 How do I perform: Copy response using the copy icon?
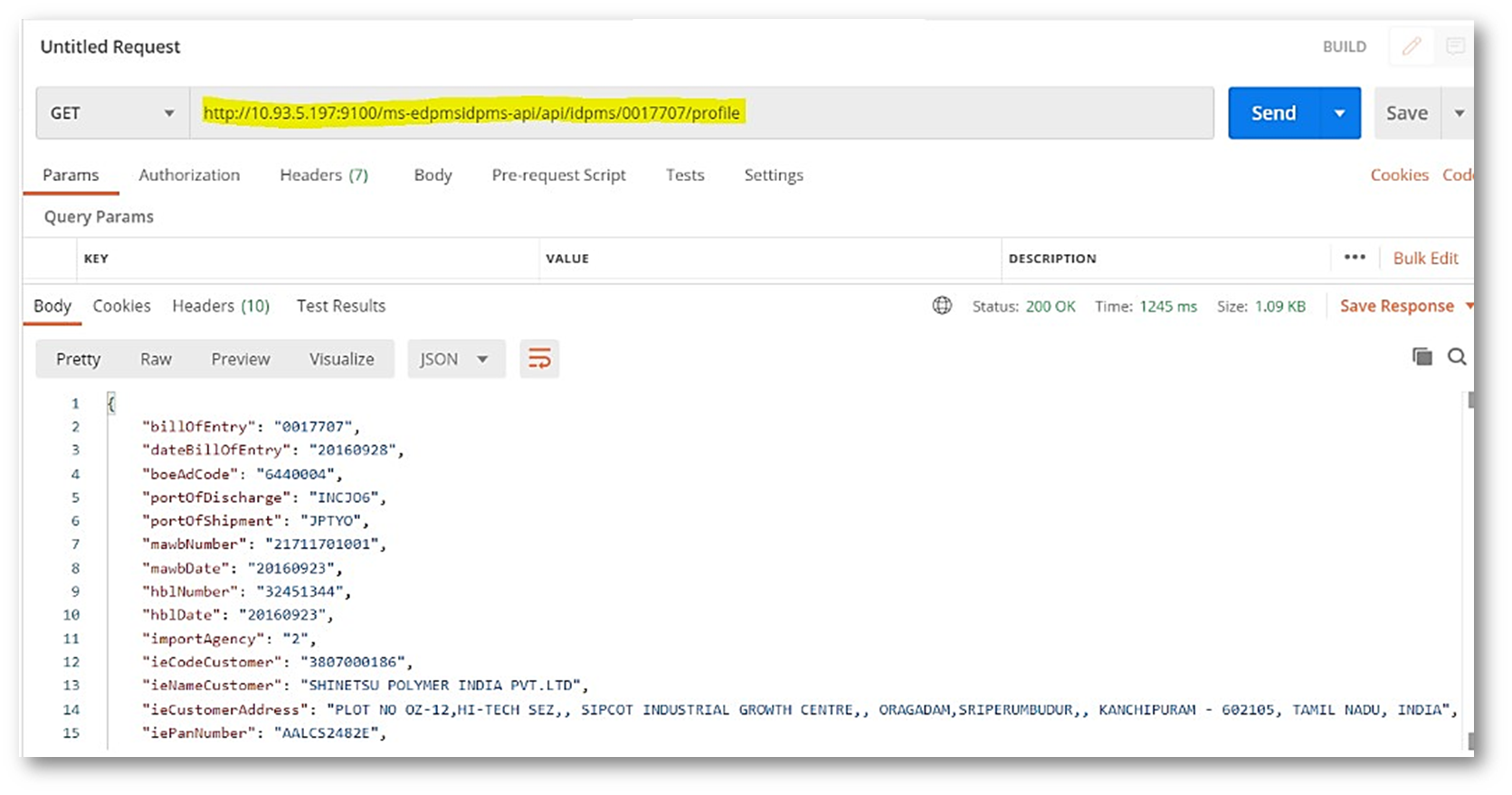(x=1422, y=356)
